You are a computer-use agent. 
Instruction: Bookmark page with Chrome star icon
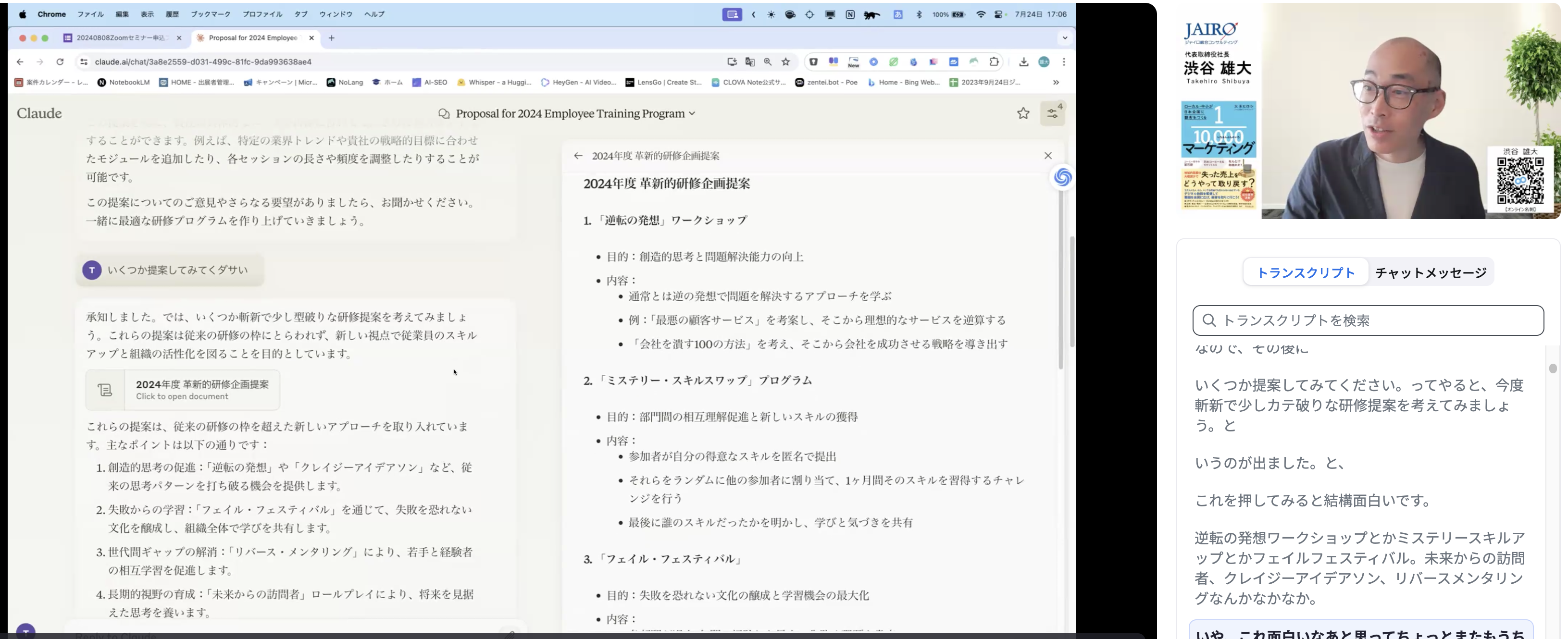tap(786, 61)
